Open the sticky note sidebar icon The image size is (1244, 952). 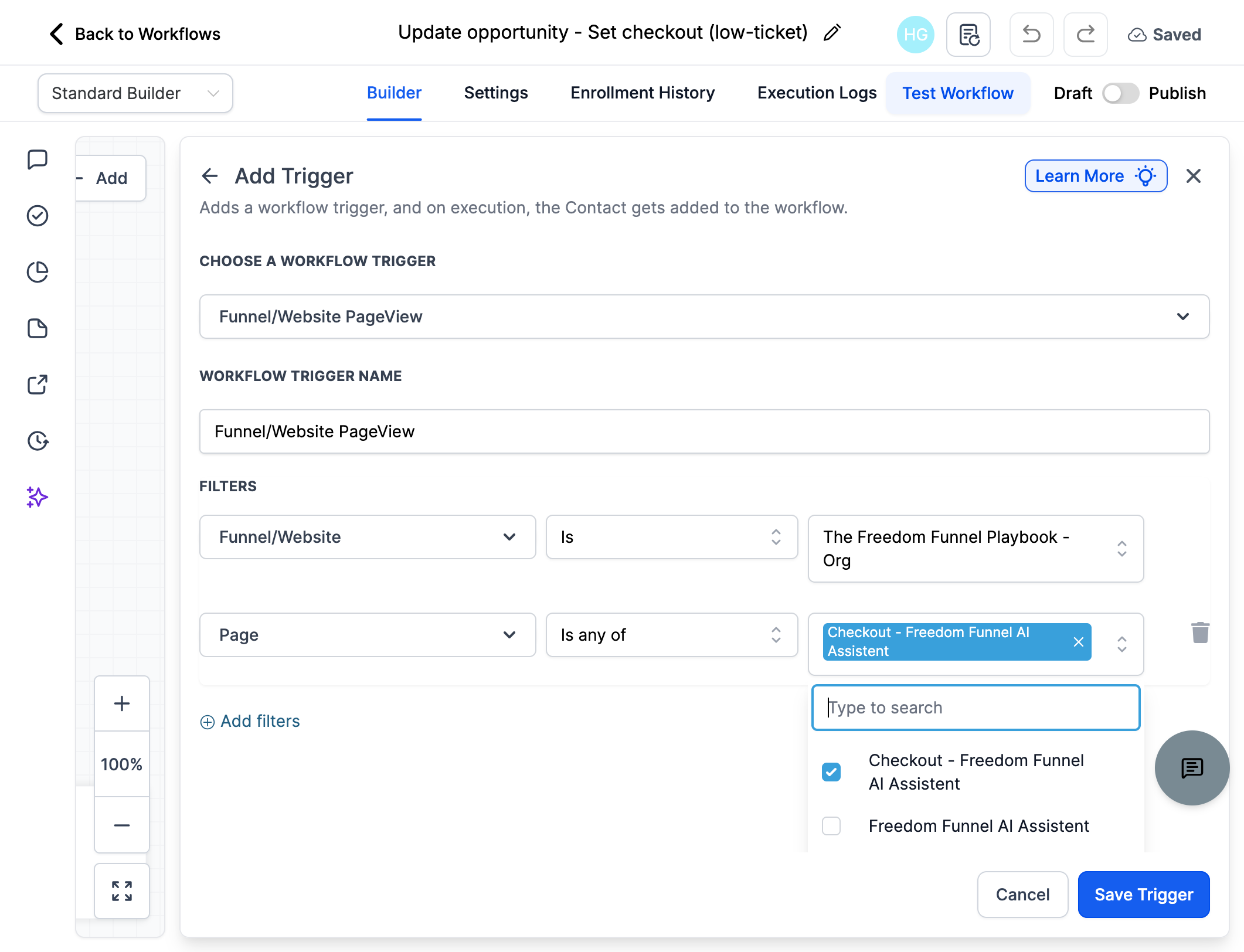click(x=38, y=328)
